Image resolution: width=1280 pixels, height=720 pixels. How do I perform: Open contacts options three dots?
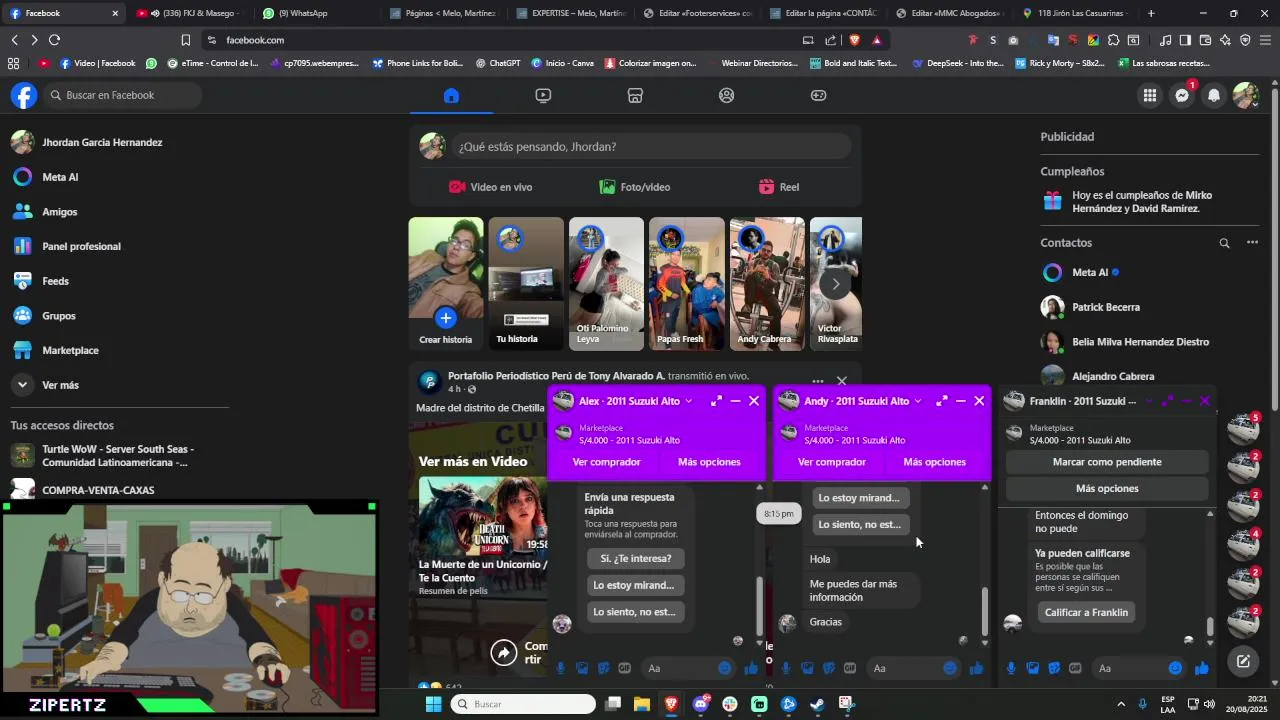(1252, 243)
